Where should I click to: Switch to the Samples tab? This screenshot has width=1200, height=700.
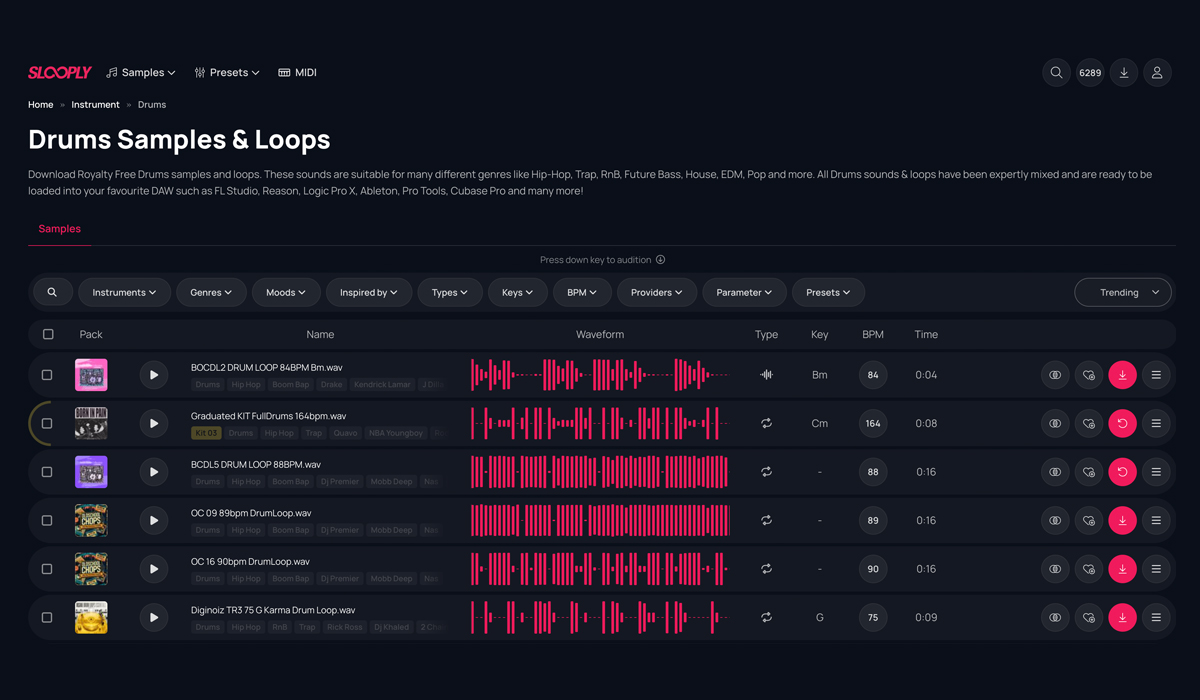tap(59, 228)
